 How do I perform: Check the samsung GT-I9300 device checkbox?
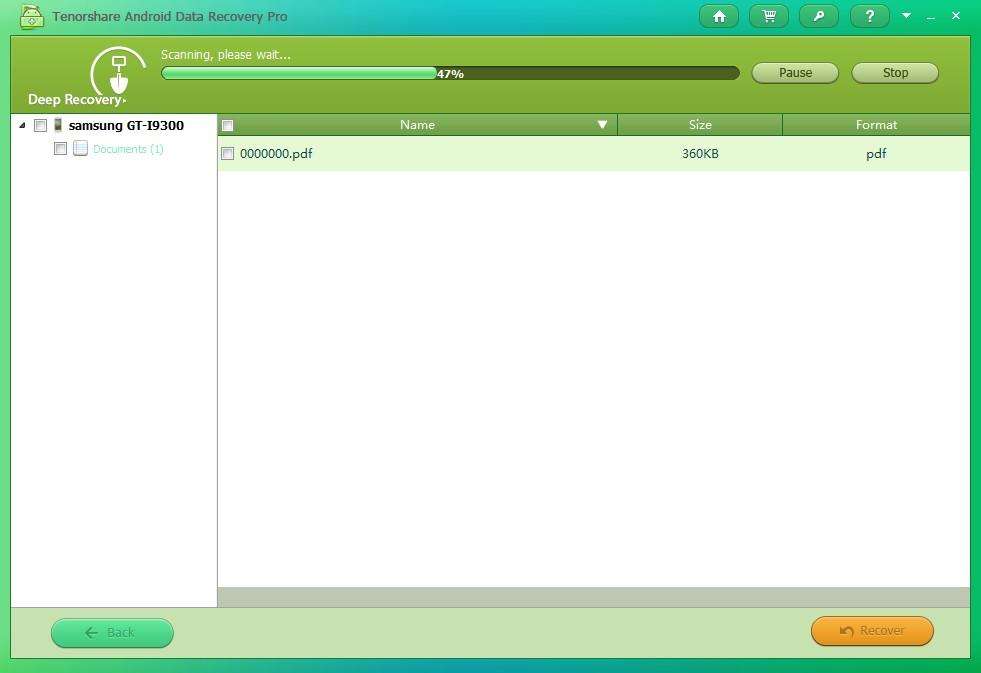(x=41, y=125)
